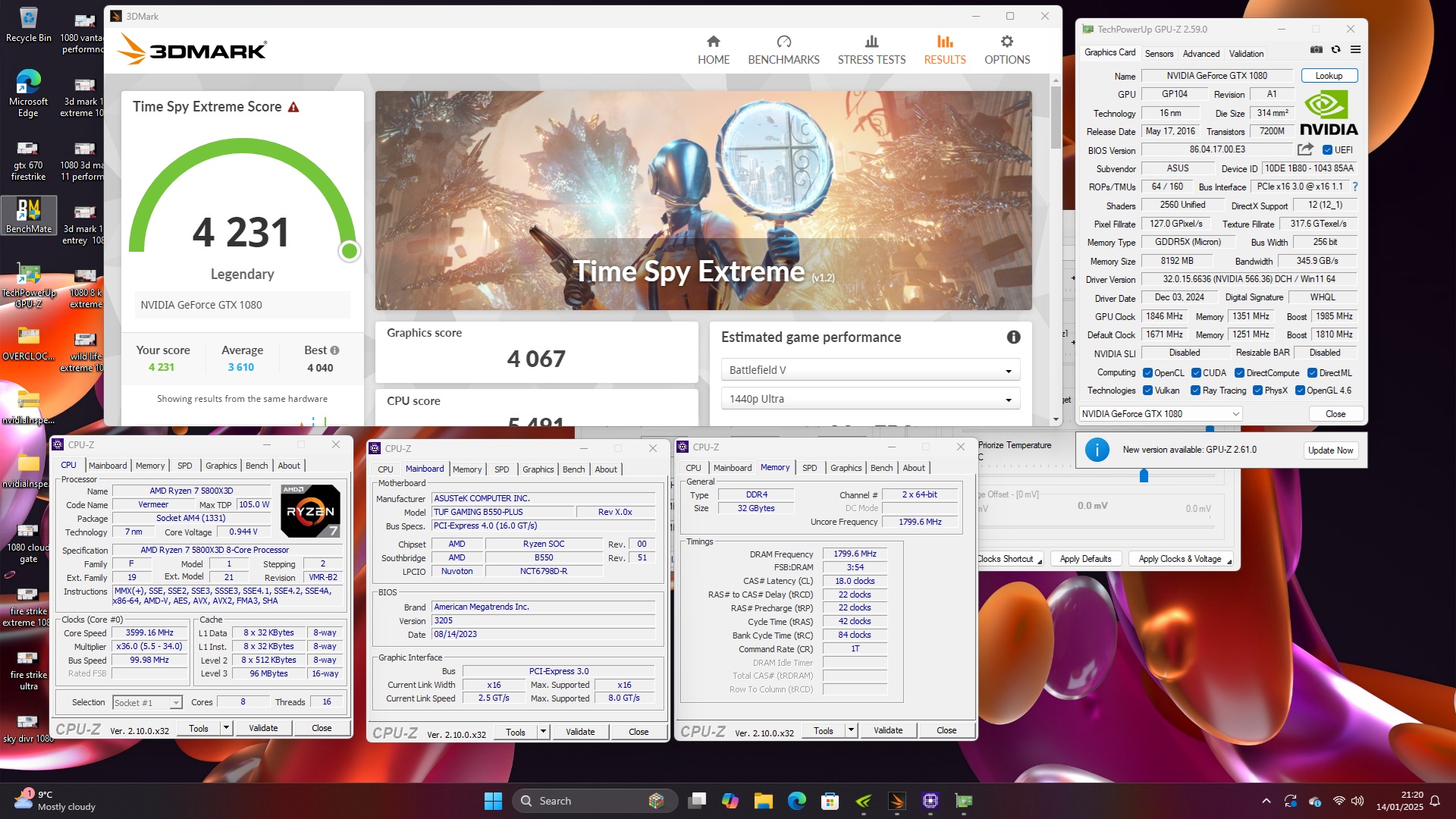Show hidden system tray icons
This screenshot has height=819, width=1456.
click(x=1266, y=801)
